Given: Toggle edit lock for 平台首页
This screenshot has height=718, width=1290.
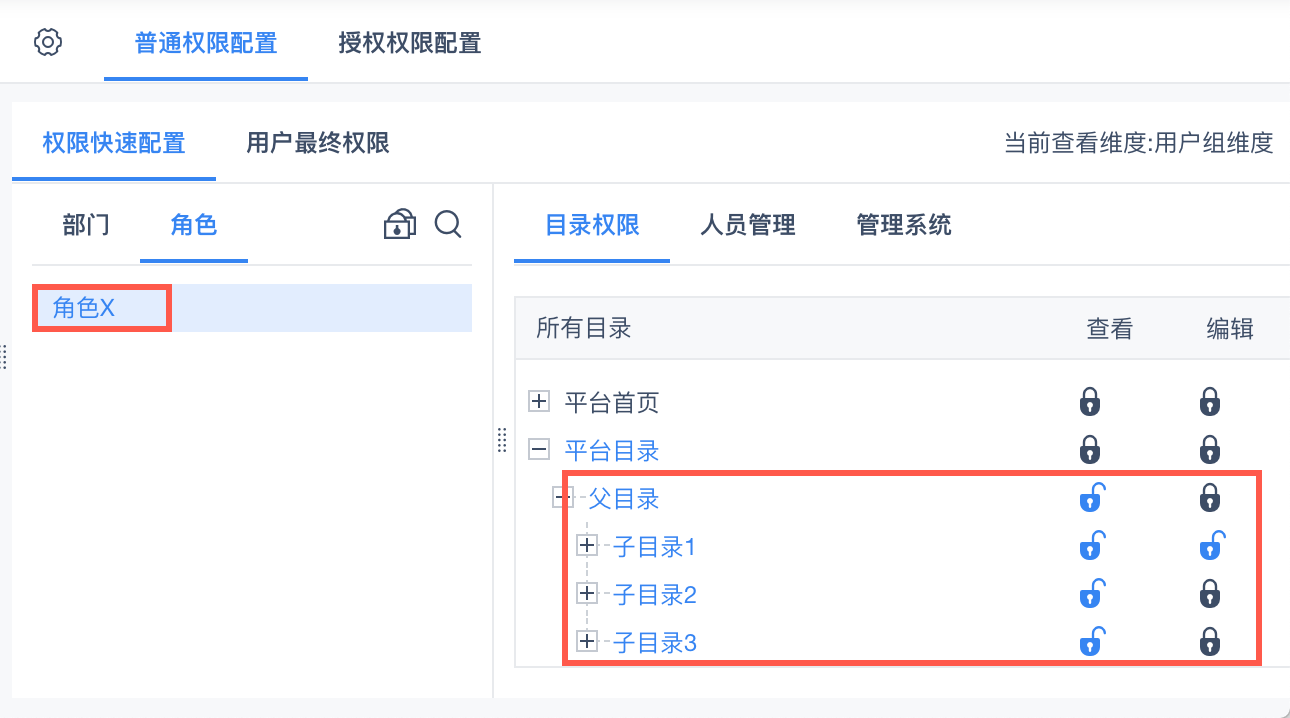Looking at the screenshot, I should click(1210, 402).
